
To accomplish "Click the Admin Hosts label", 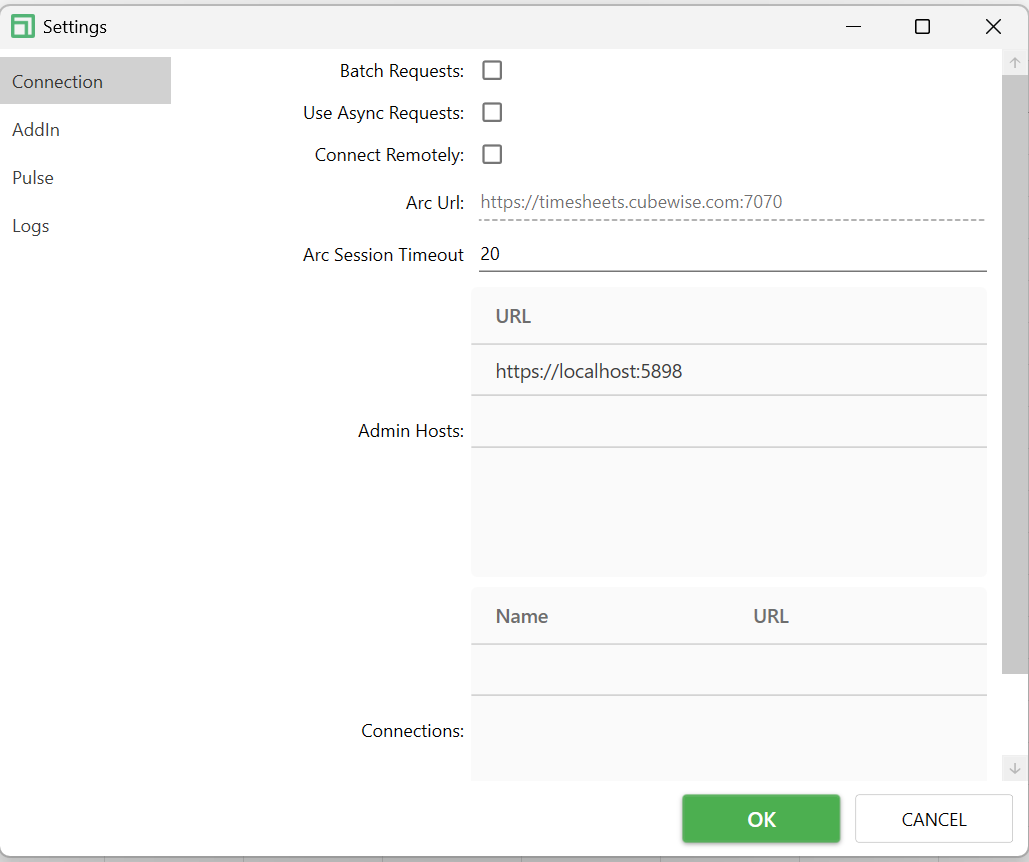I will click(411, 430).
